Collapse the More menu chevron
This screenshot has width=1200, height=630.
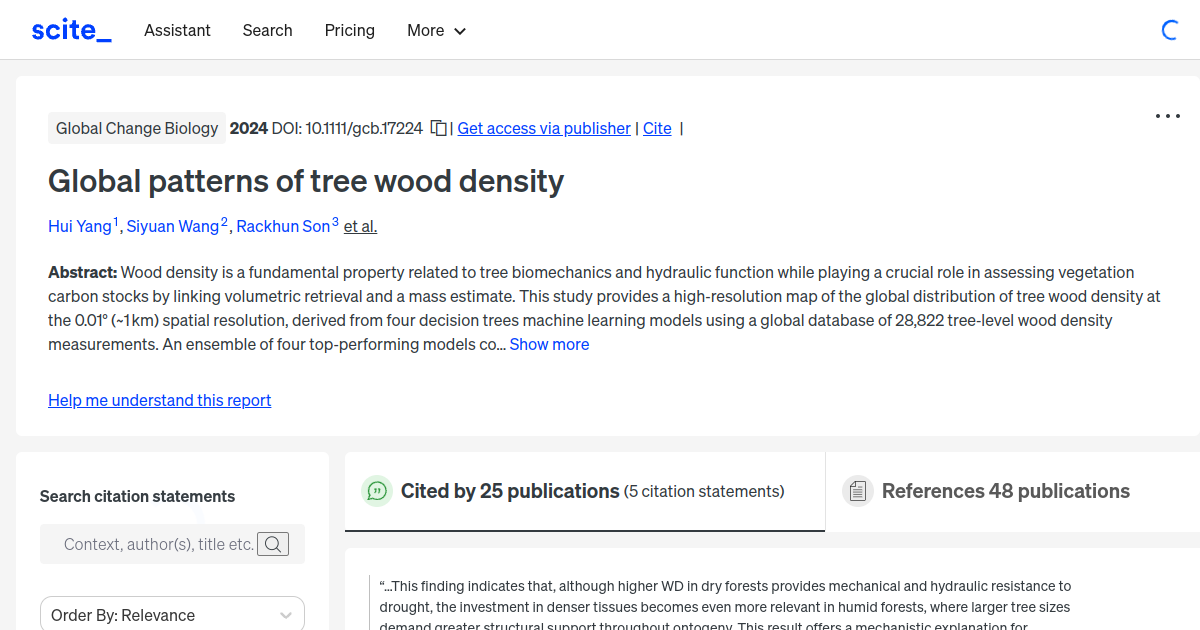(461, 31)
